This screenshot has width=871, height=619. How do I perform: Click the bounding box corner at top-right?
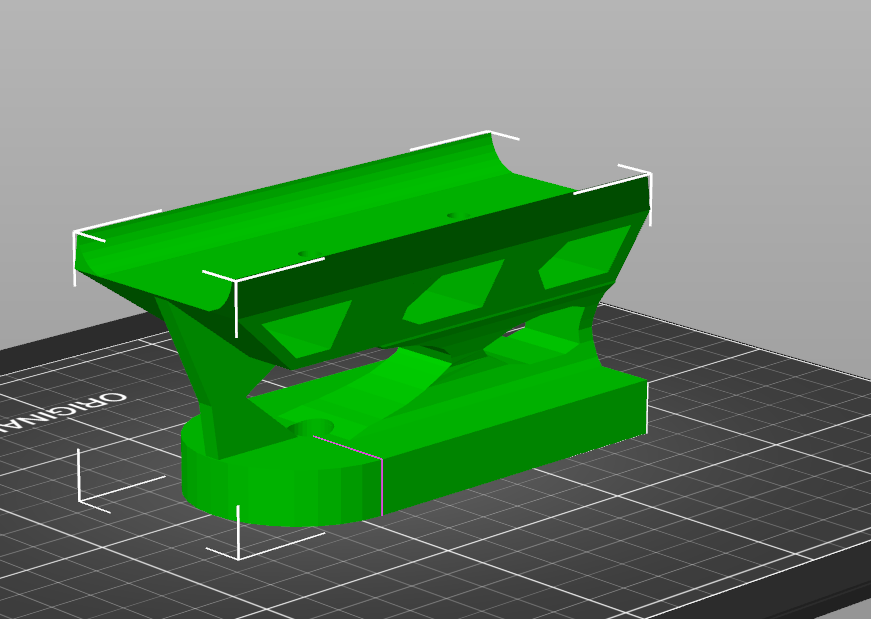(x=649, y=176)
